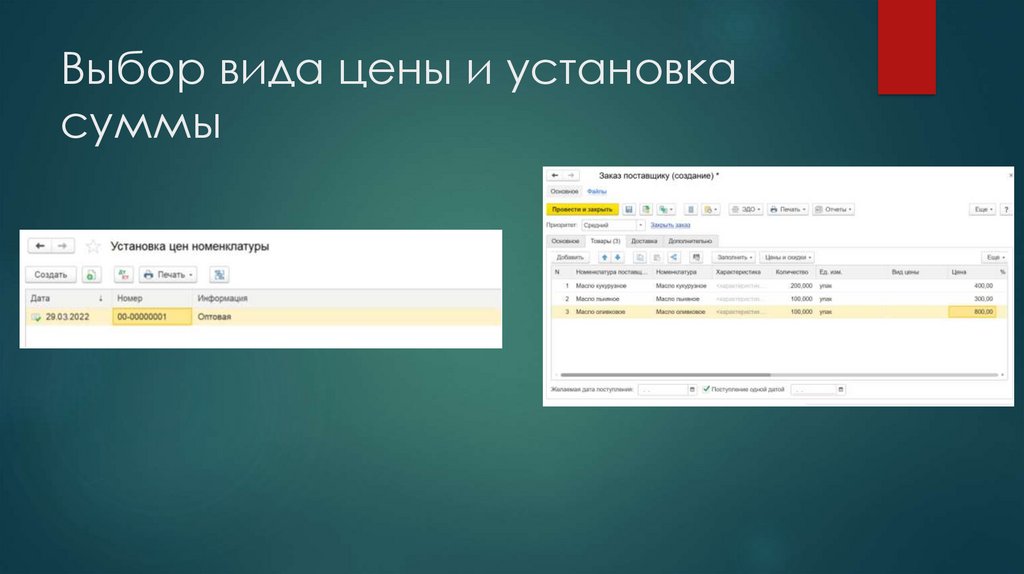Open the top Основное navigation section
This screenshot has height=574, width=1024.
tap(564, 192)
